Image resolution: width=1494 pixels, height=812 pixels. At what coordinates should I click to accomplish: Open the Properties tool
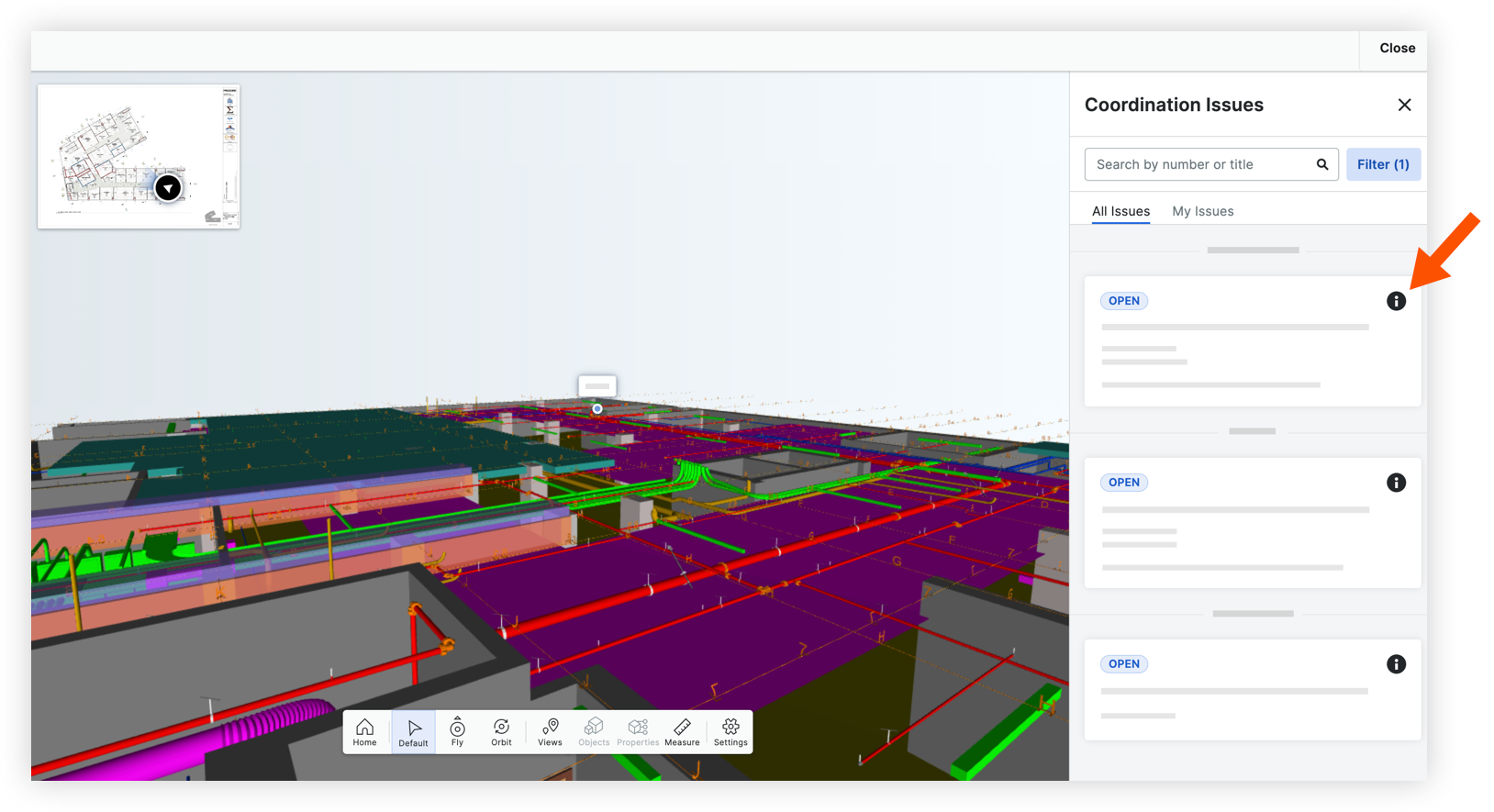pyautogui.click(x=638, y=732)
